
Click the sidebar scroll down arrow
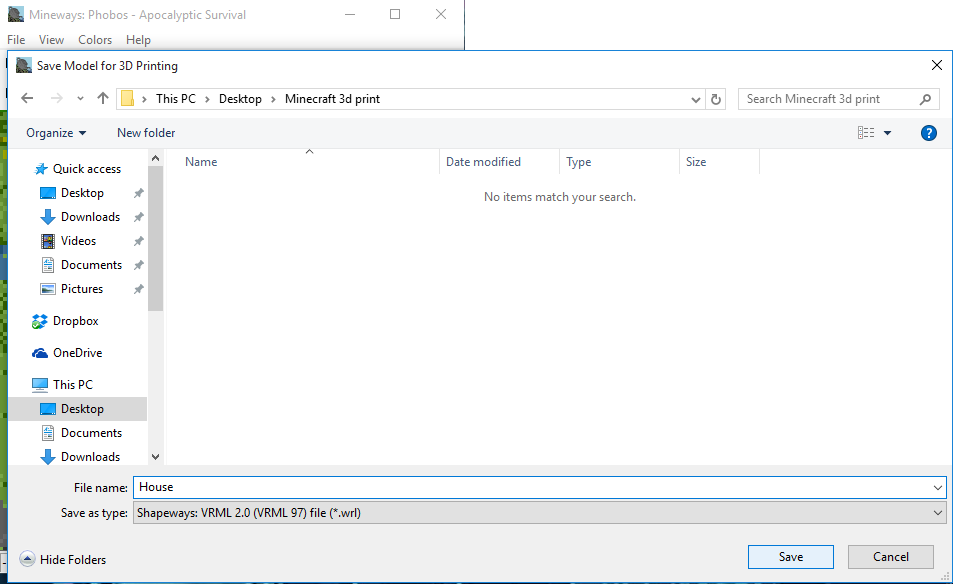tap(156, 457)
